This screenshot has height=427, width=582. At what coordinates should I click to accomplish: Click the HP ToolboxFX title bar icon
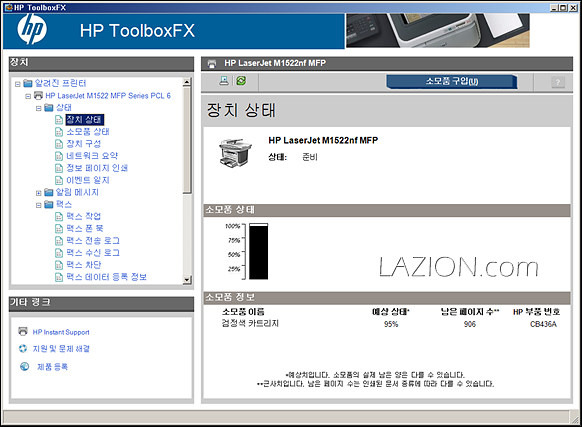tap(8, 7)
